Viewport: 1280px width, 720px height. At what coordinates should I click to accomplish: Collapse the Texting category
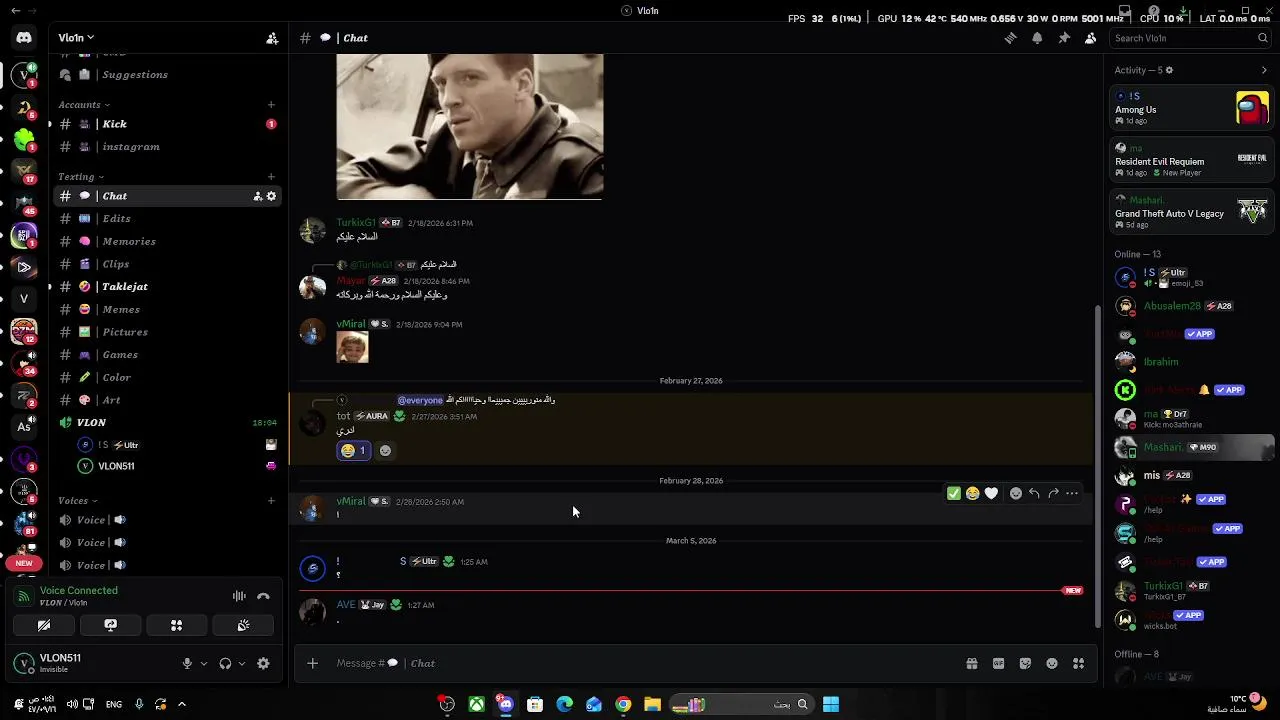81,177
